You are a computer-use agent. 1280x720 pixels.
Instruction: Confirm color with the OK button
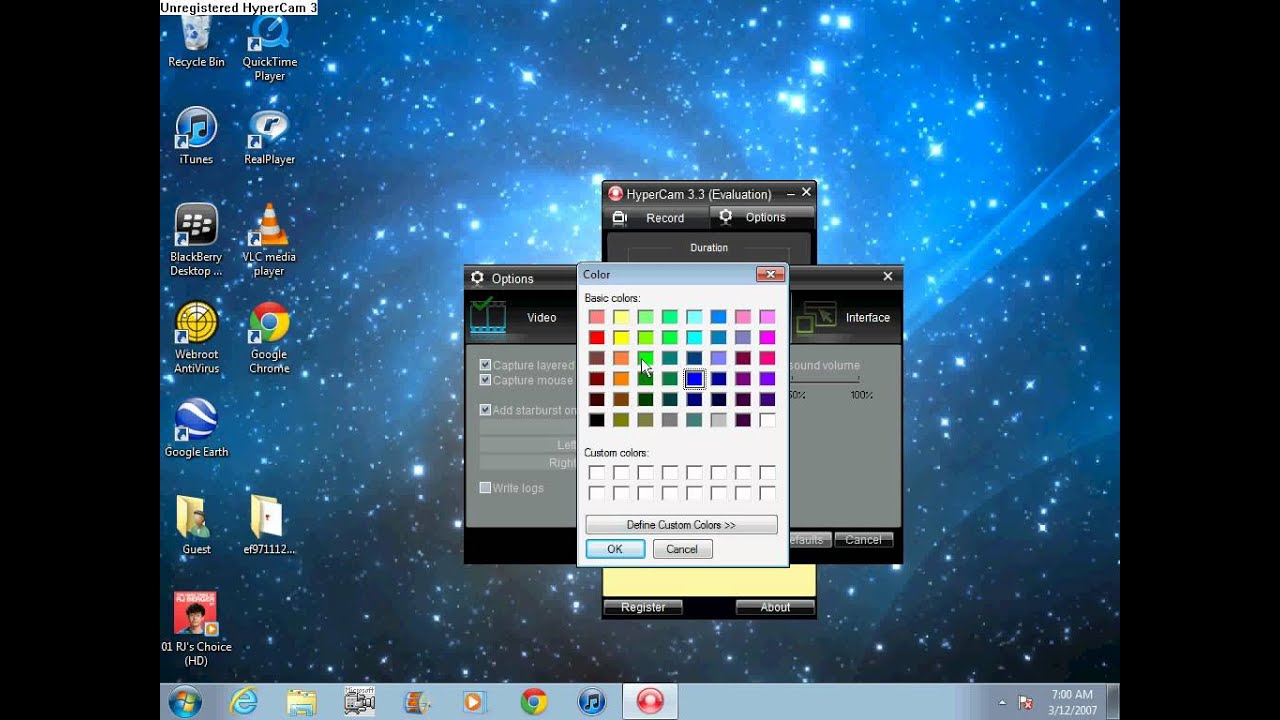[615, 549]
